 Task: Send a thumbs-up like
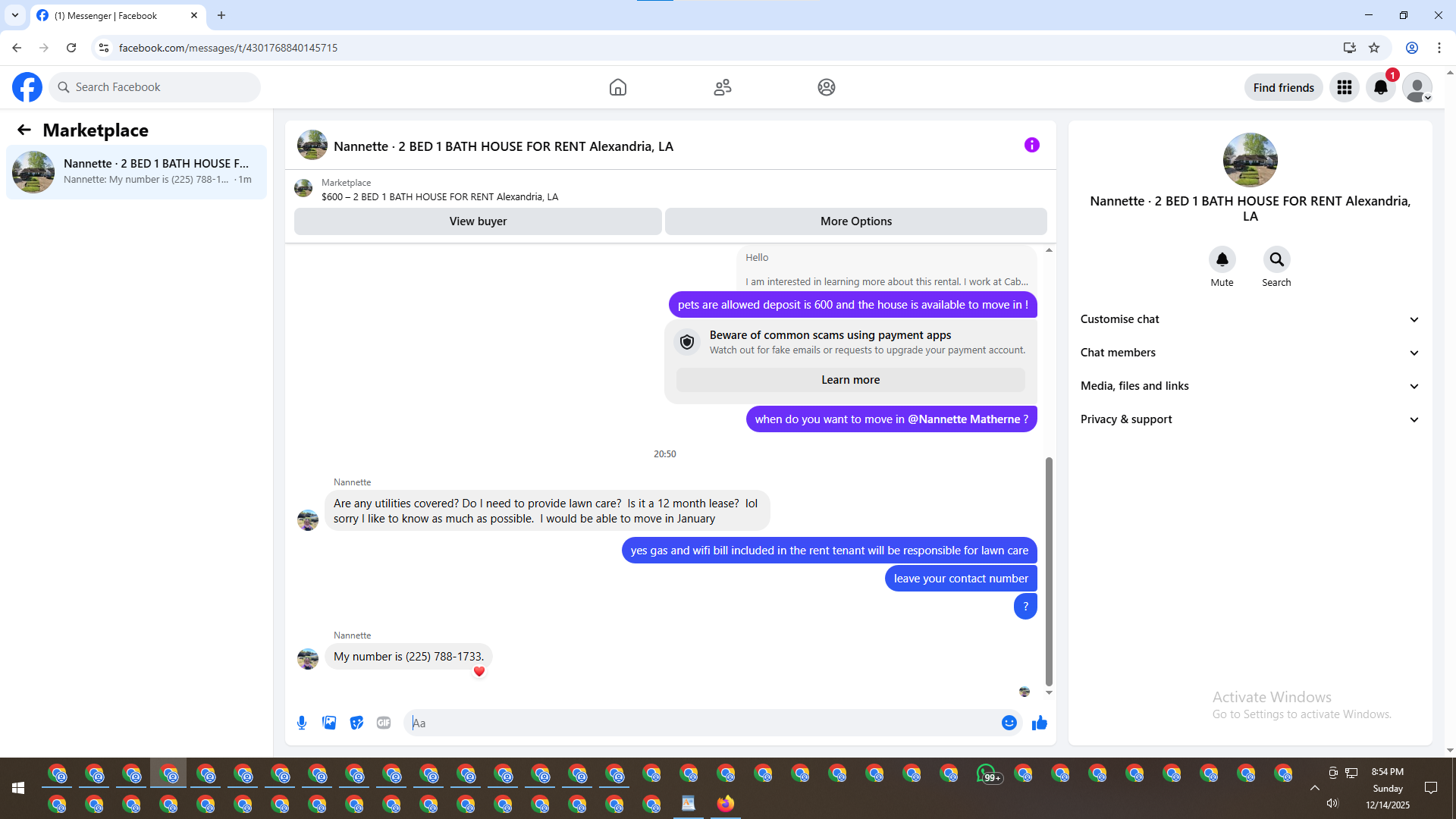(x=1039, y=723)
